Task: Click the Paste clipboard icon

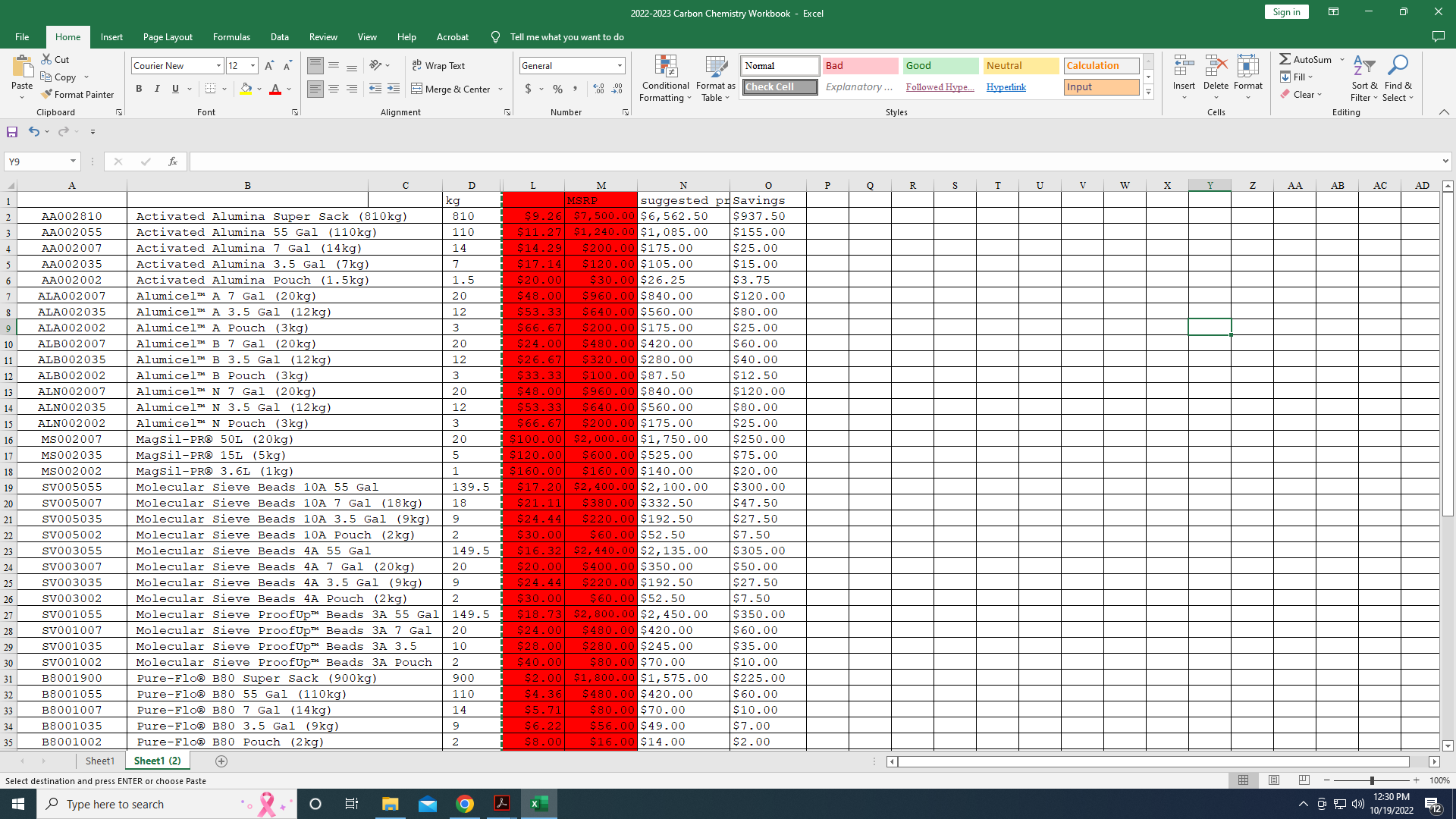Action: tap(22, 67)
